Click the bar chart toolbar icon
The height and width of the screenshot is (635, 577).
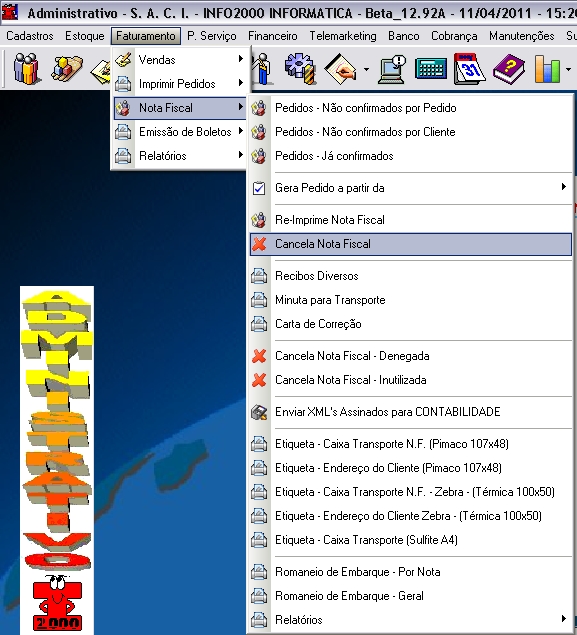click(547, 69)
